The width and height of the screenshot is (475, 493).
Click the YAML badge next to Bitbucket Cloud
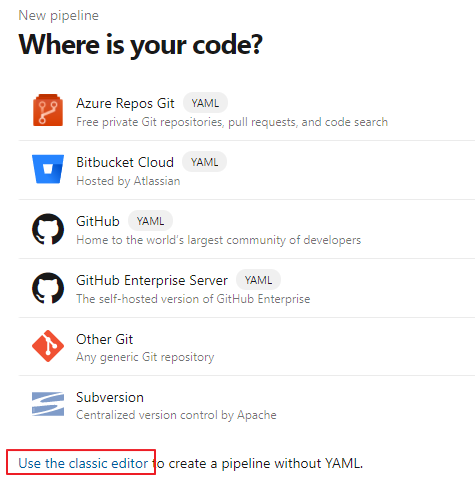[x=204, y=162]
